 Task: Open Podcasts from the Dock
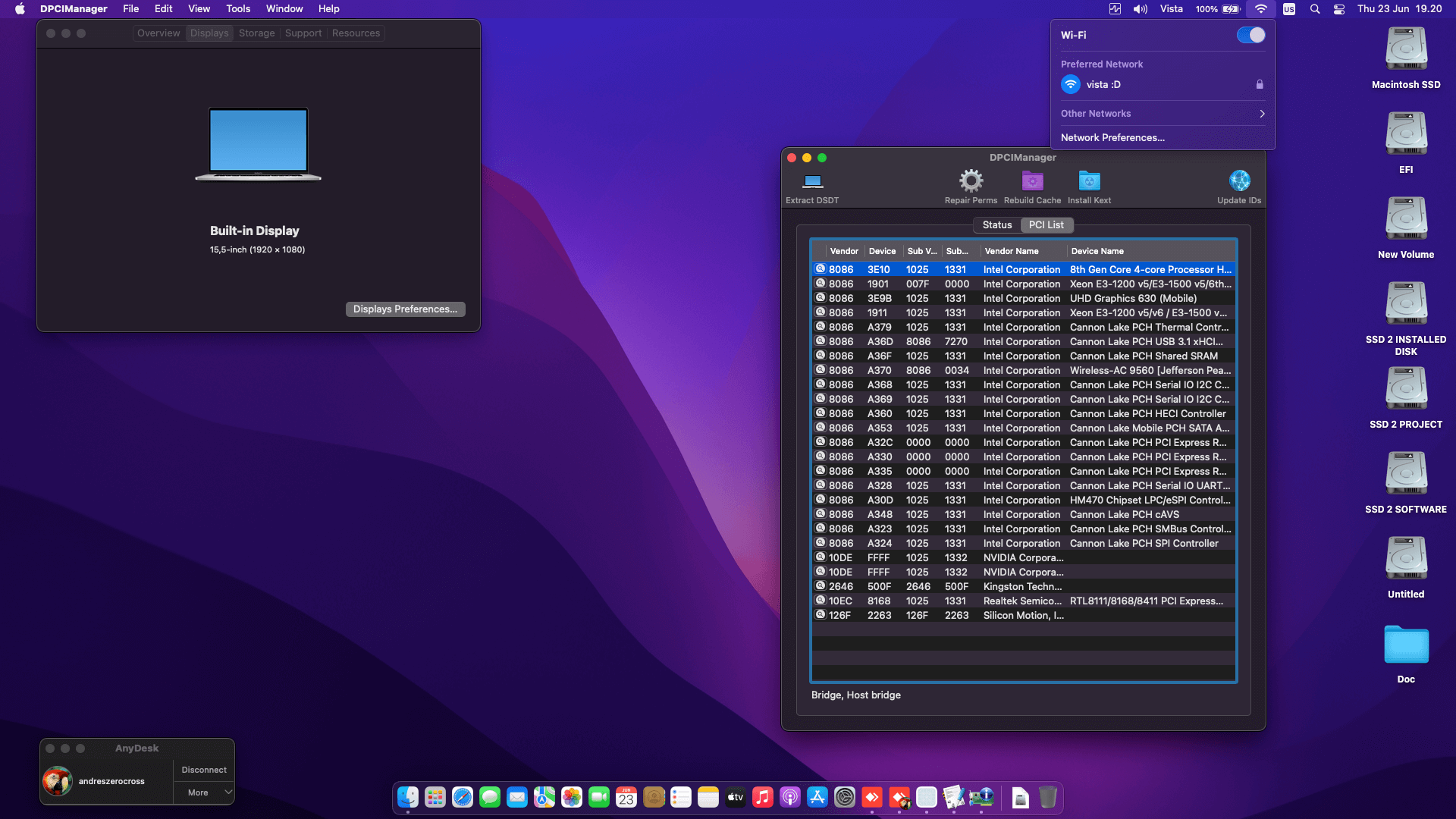point(790,797)
